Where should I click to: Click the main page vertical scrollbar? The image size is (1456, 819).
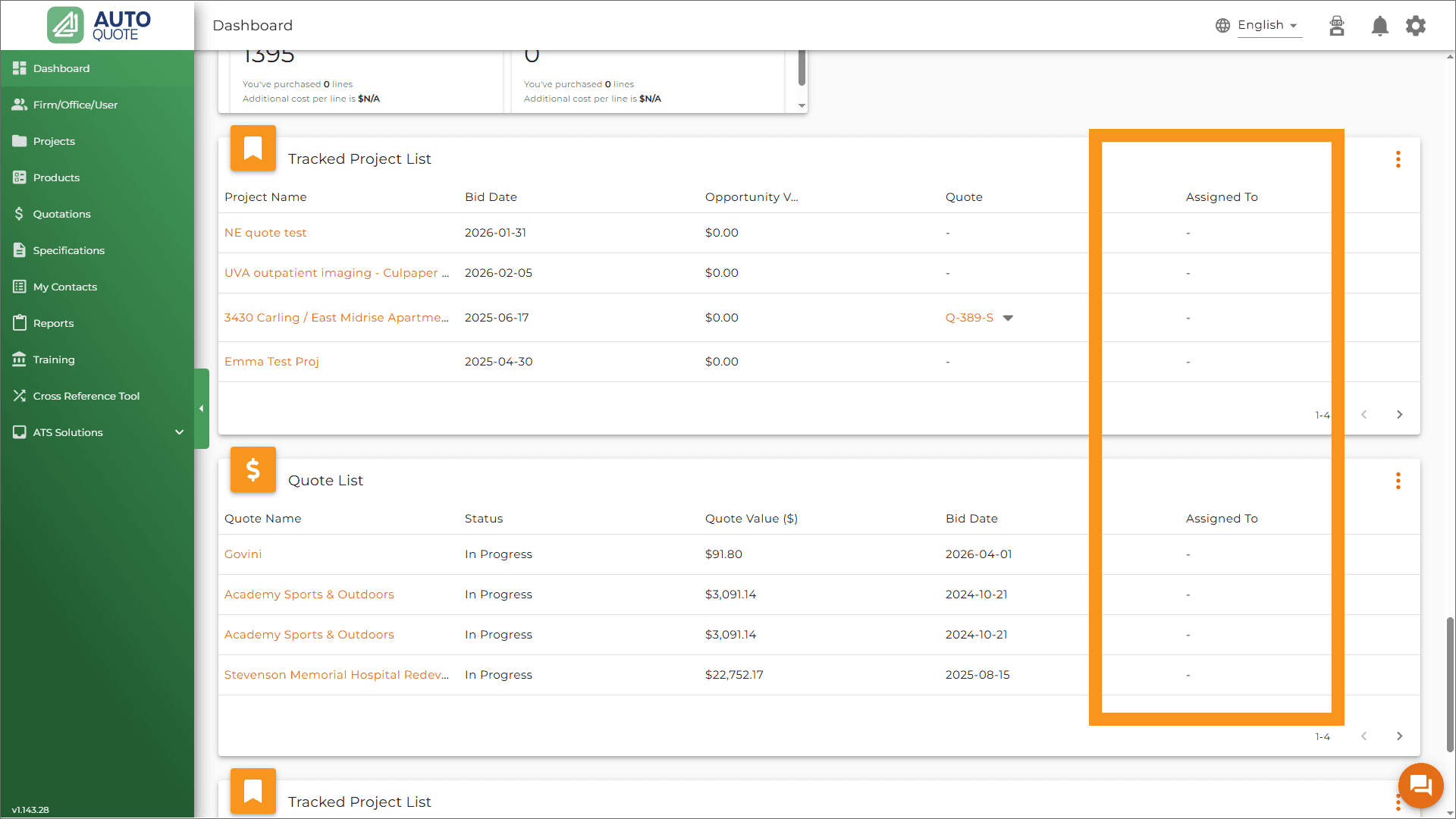click(x=1450, y=684)
